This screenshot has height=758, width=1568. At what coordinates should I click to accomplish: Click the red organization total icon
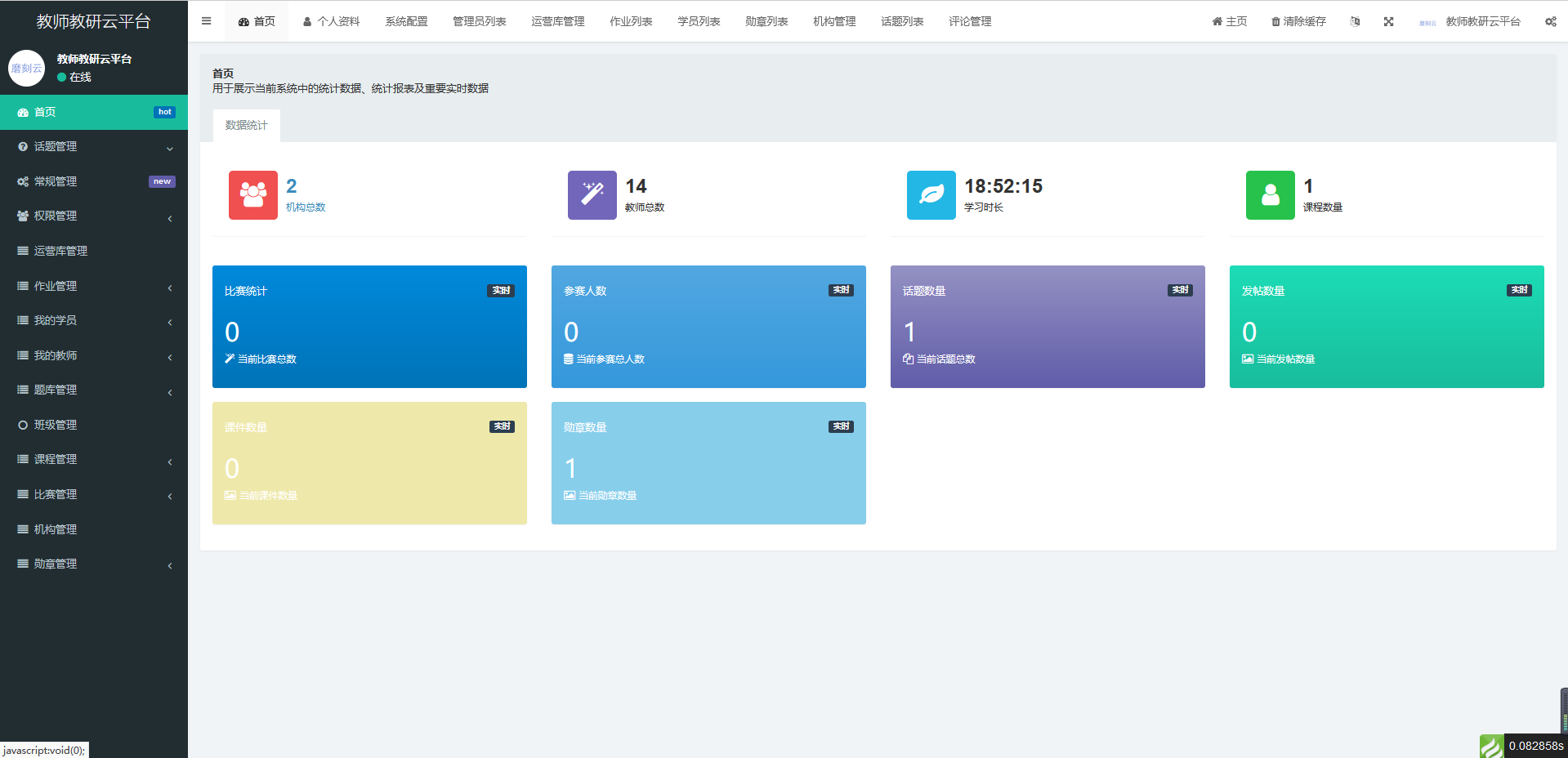(252, 195)
